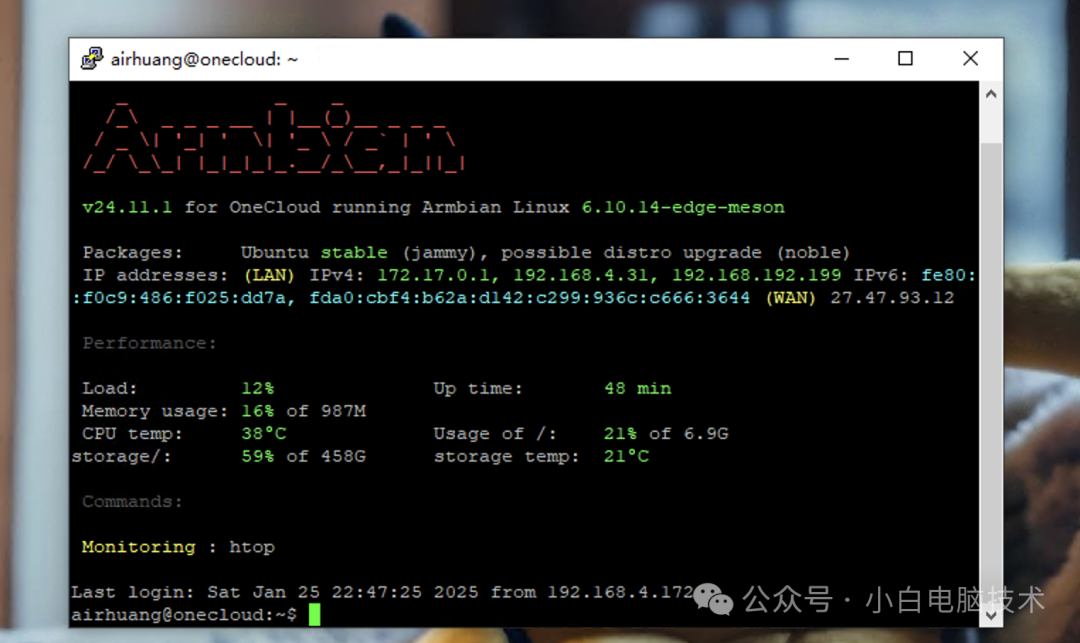Click the 'Last login' line
Image resolution: width=1080 pixels, height=643 pixels.
[x=382, y=592]
